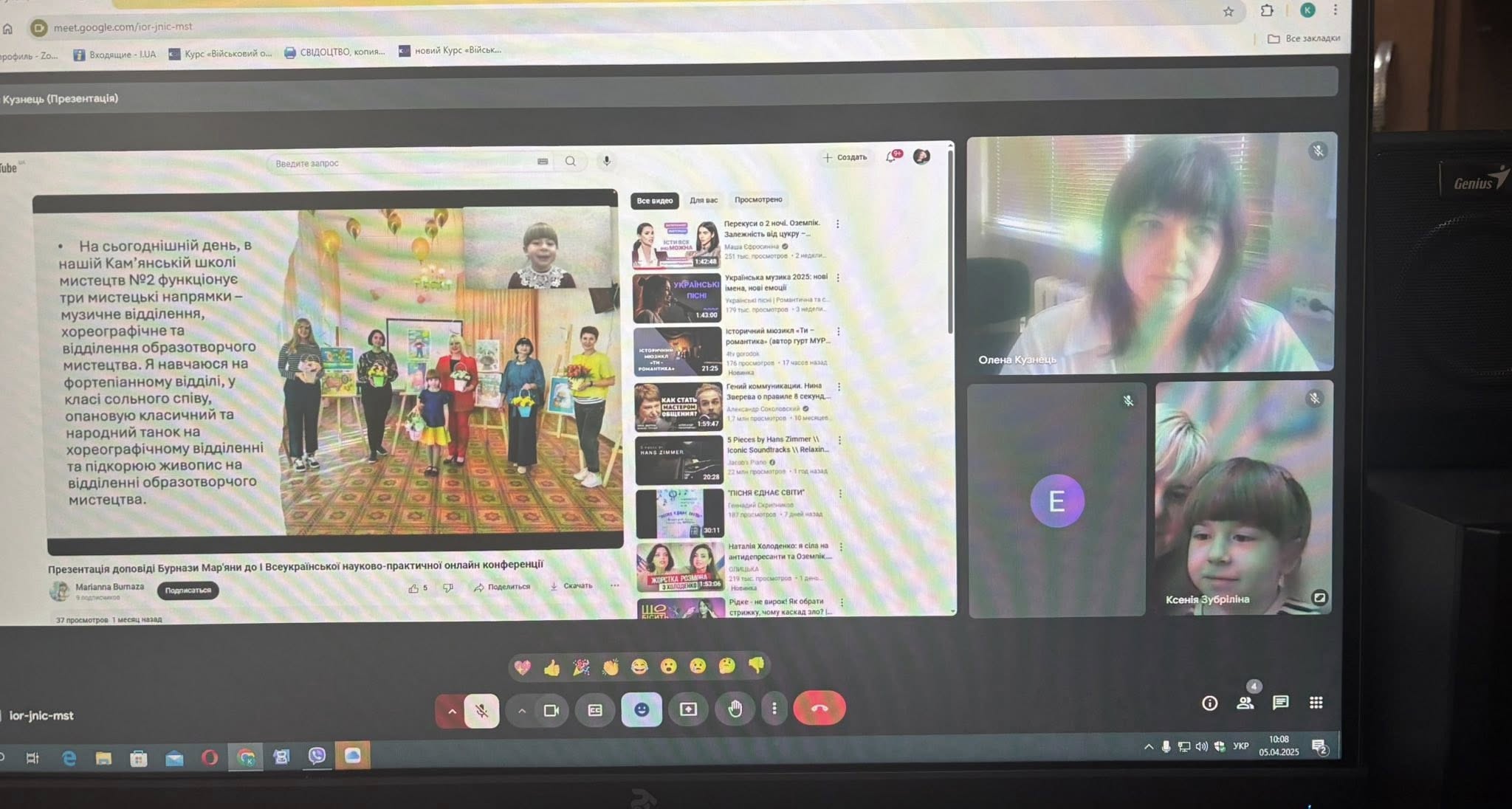The image size is (1512, 809).
Task: Turn on closed captions
Action: pyautogui.click(x=595, y=710)
